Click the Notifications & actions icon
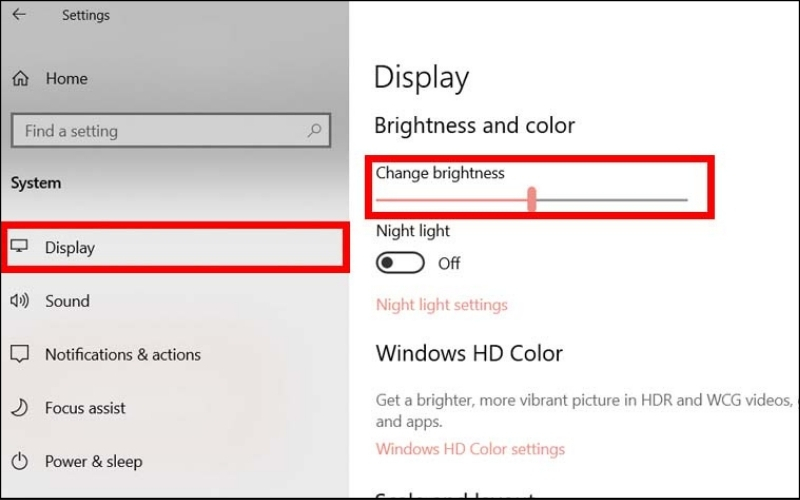 coord(20,354)
